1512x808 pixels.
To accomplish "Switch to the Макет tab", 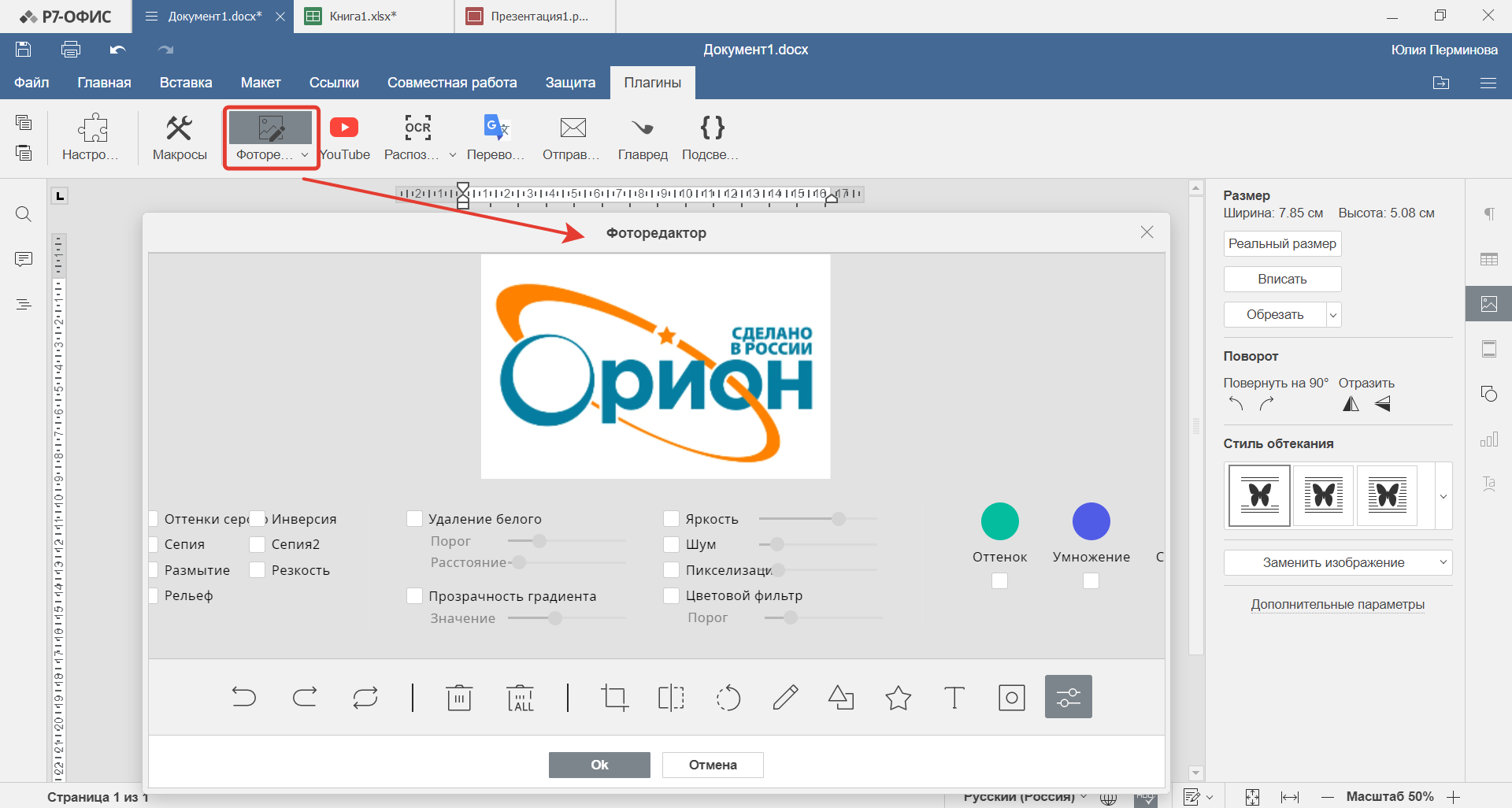I will [x=261, y=83].
